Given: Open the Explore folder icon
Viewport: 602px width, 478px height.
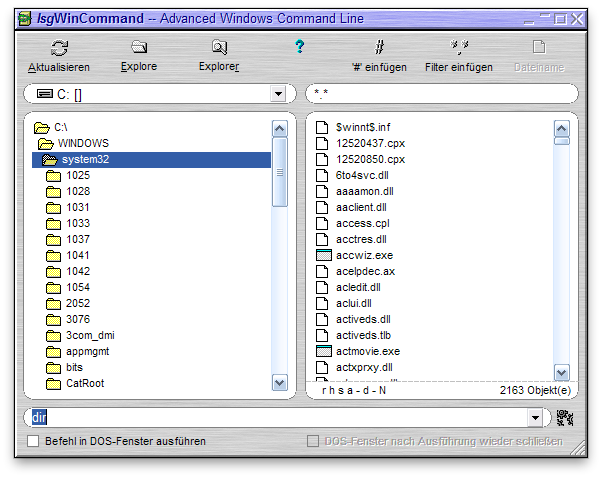Looking at the screenshot, I should [x=139, y=47].
